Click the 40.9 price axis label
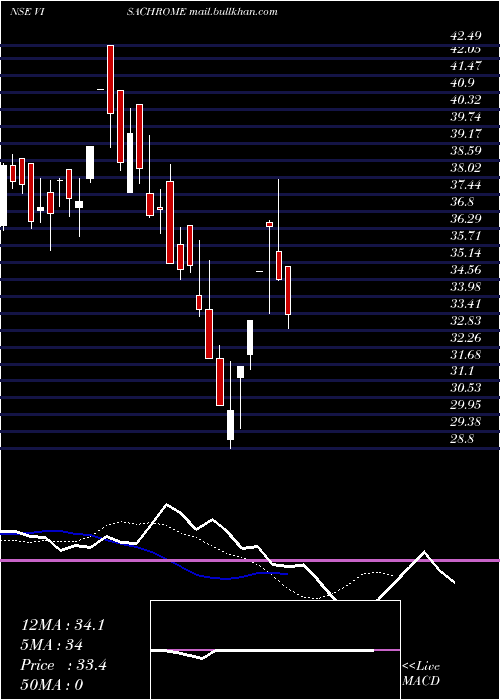This screenshot has width=500, height=700. [x=462, y=83]
